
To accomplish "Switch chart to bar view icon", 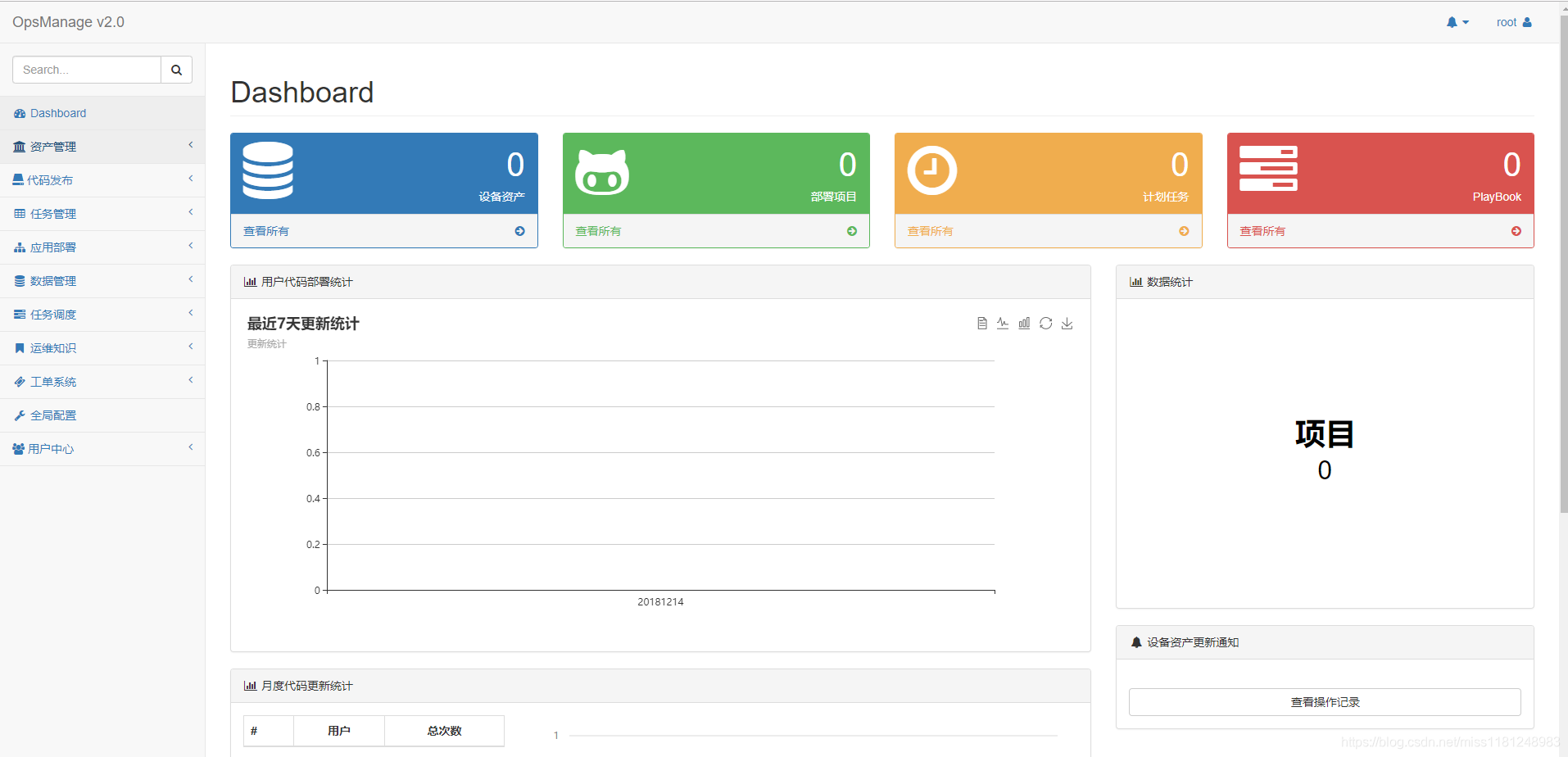I will [x=1024, y=324].
